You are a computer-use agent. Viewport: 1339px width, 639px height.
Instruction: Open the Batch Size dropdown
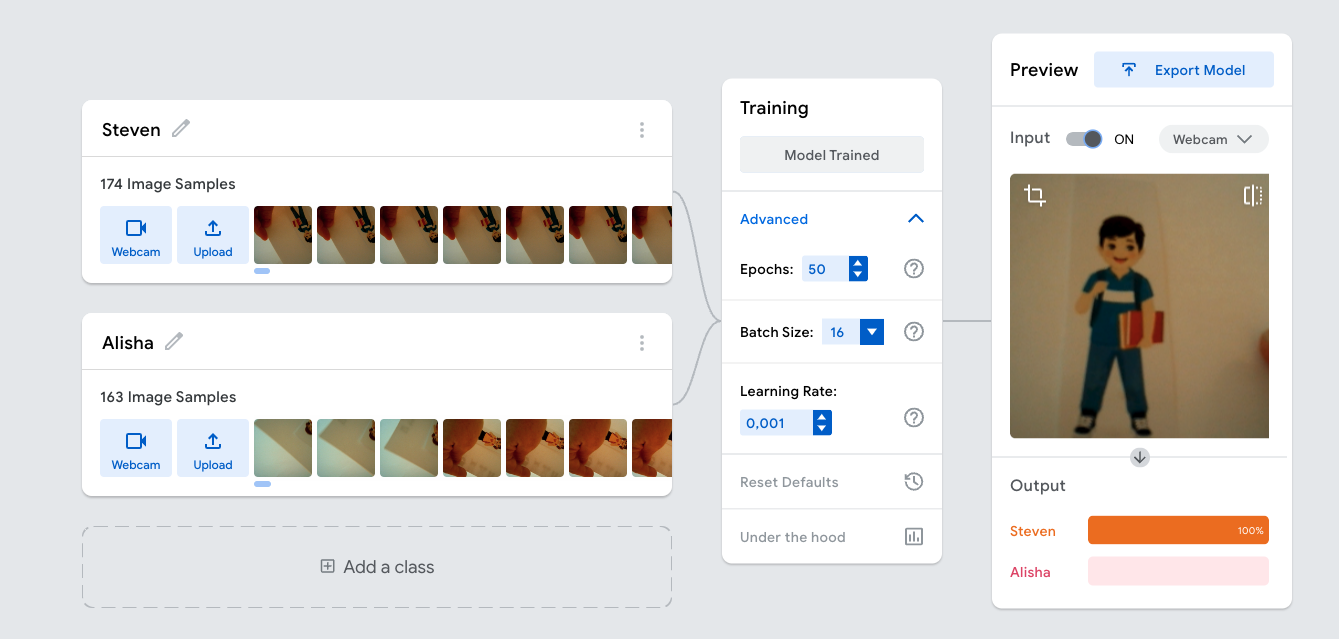(x=871, y=332)
